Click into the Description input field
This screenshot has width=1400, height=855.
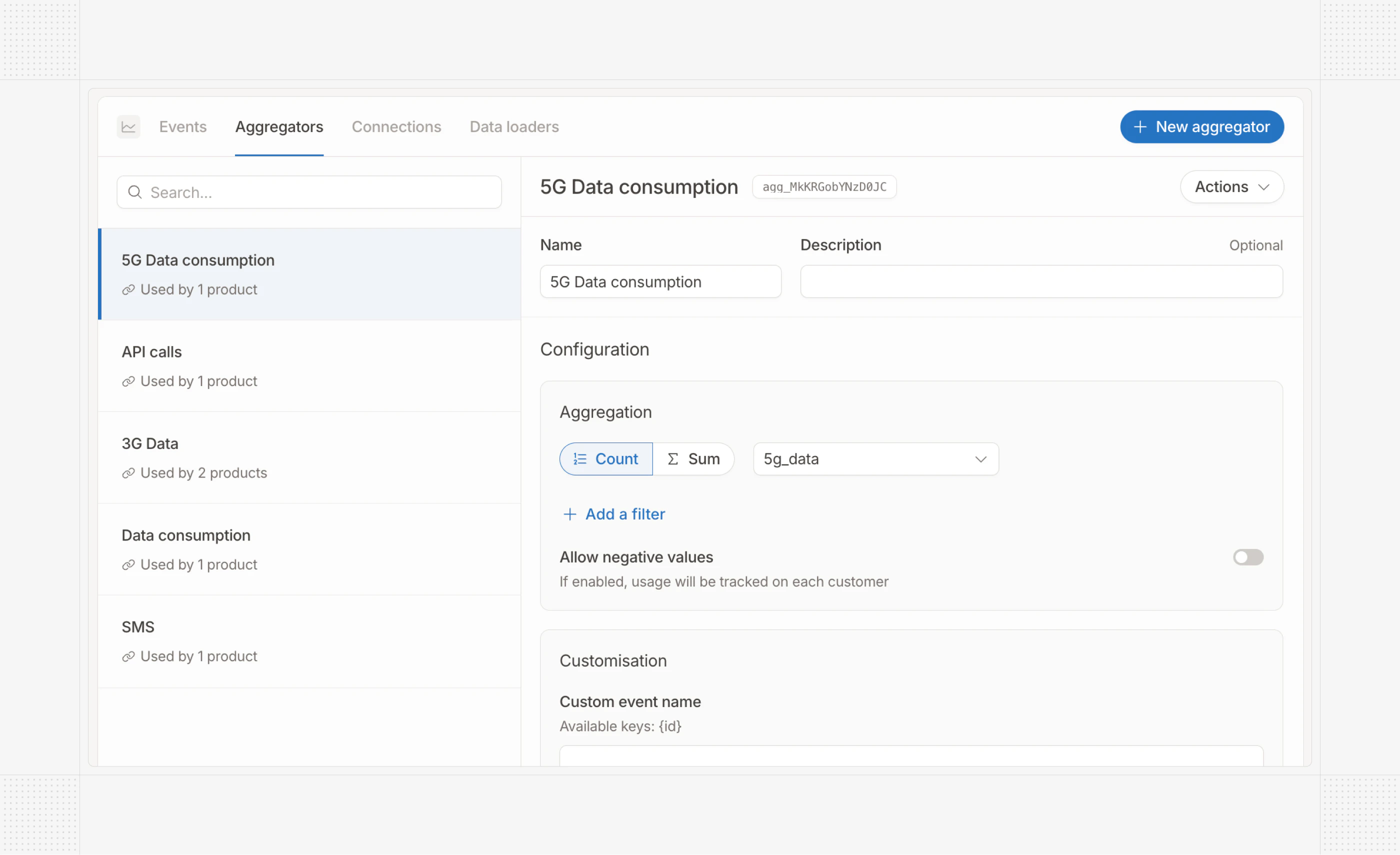[x=1041, y=282]
